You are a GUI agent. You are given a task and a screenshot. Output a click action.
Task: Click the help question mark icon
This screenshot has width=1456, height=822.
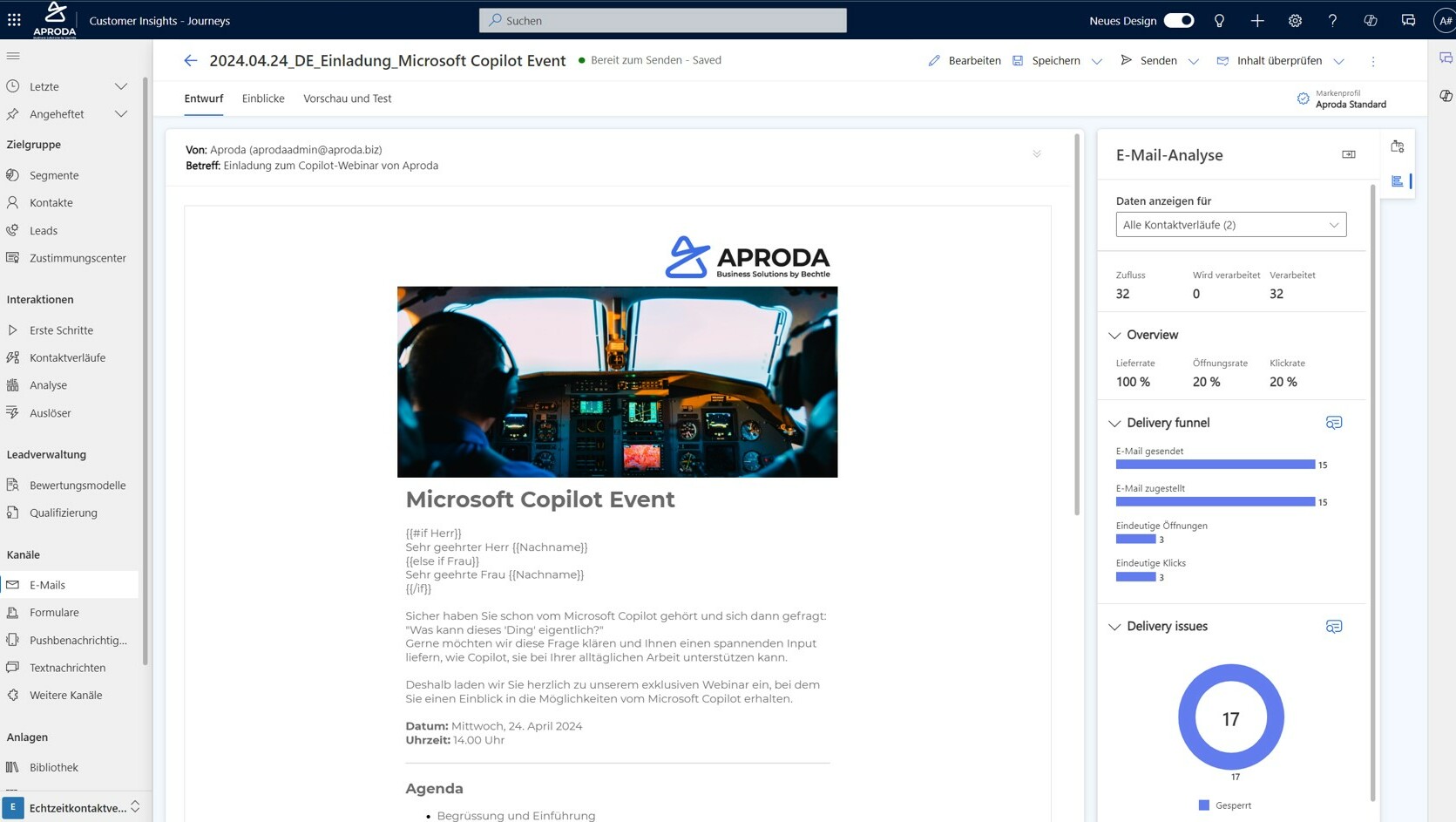1332,20
